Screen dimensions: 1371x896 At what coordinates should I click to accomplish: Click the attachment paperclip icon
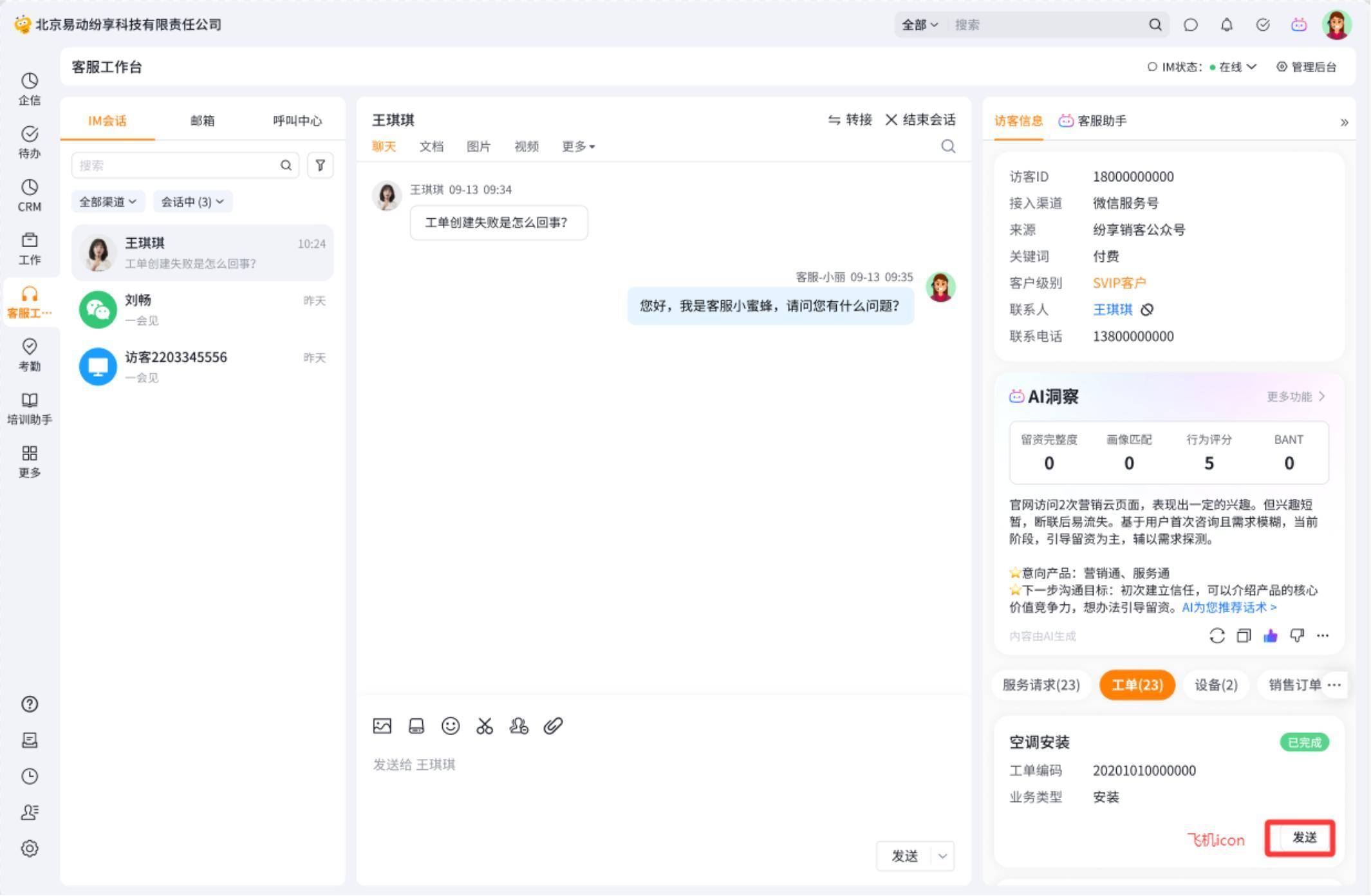pyautogui.click(x=553, y=726)
